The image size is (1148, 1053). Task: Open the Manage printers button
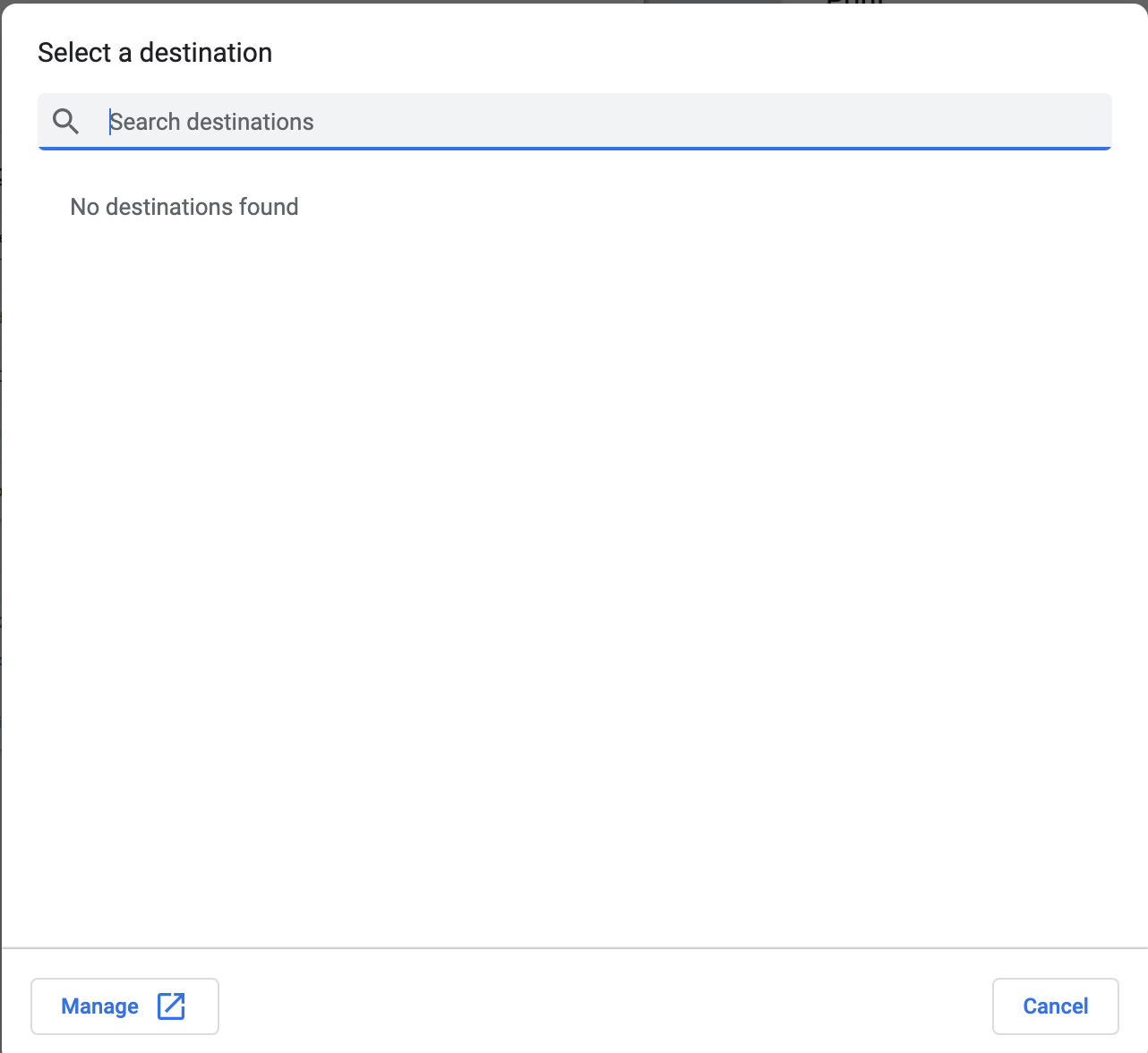coord(124,1006)
